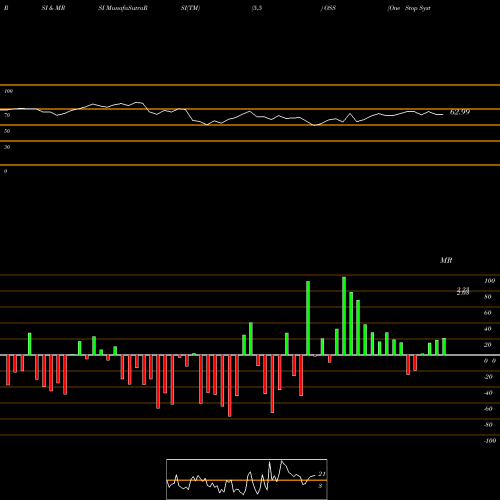500x500 pixels.
Task: Click the "(5,5" parameter text in header
Action: coord(257,8)
